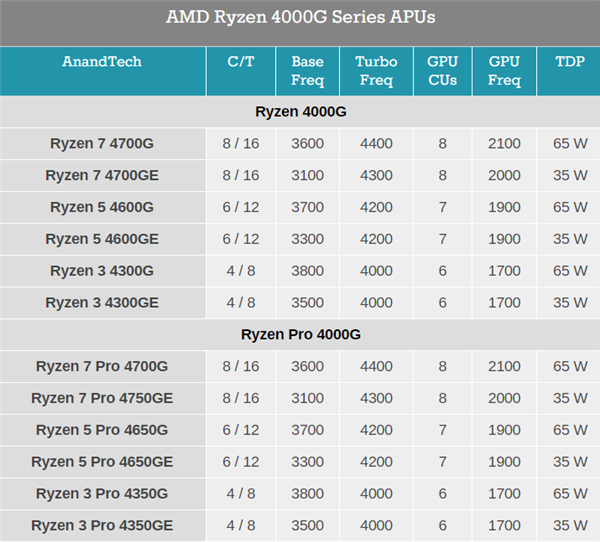
Task: Click the C/T column header
Action: pos(239,62)
